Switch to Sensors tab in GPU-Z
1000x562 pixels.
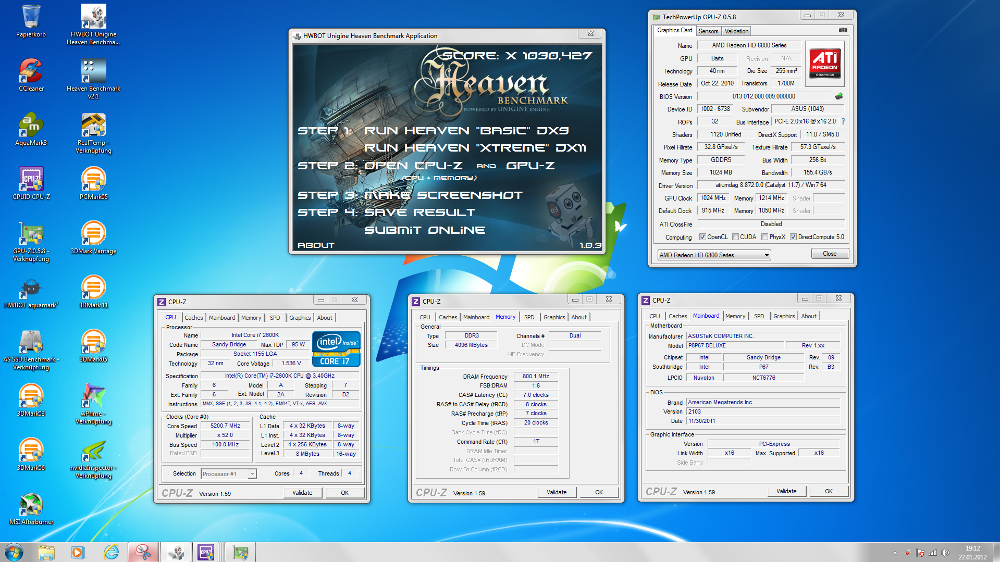click(708, 31)
